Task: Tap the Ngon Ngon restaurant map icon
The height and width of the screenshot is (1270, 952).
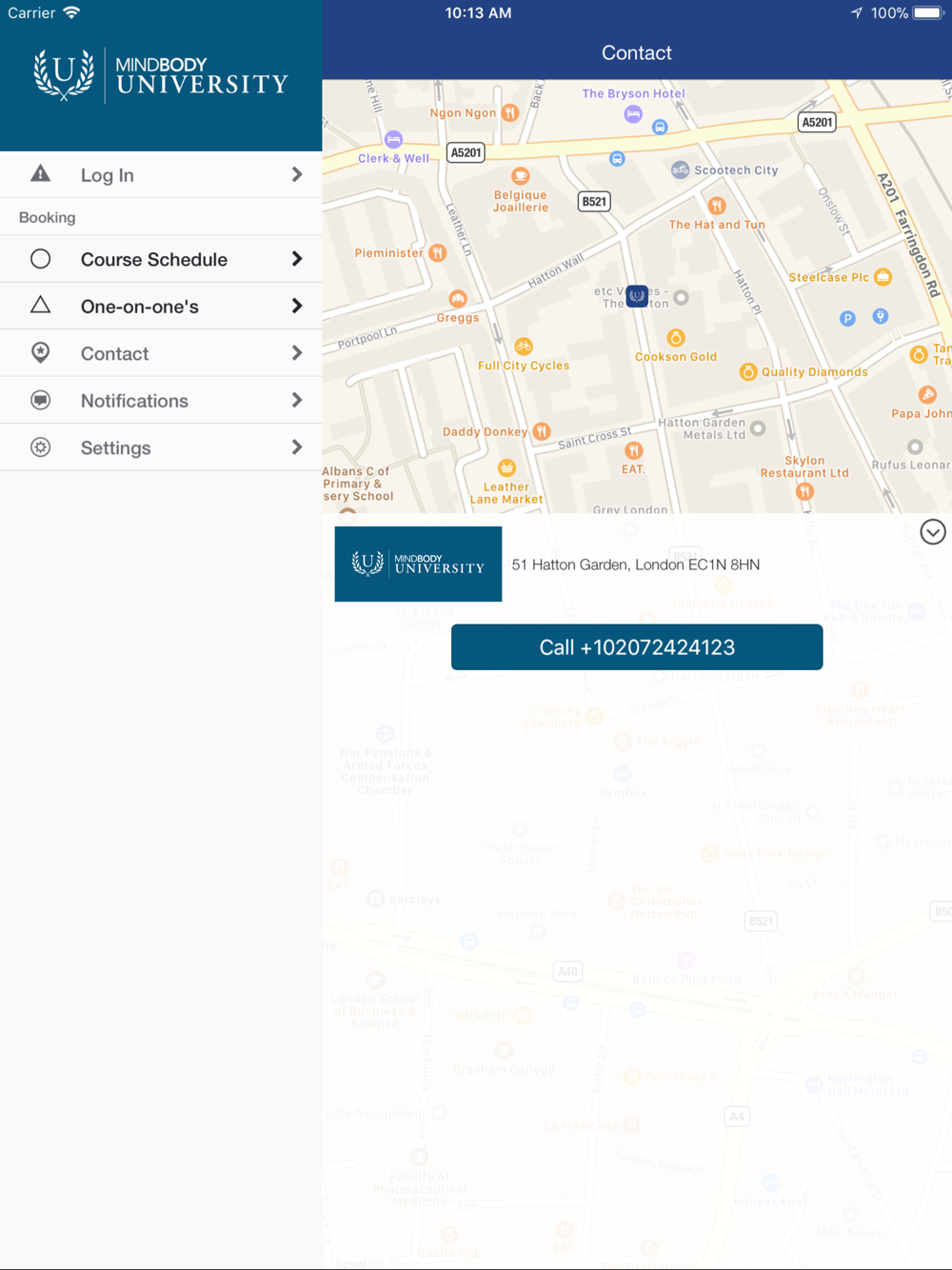Action: click(x=510, y=113)
